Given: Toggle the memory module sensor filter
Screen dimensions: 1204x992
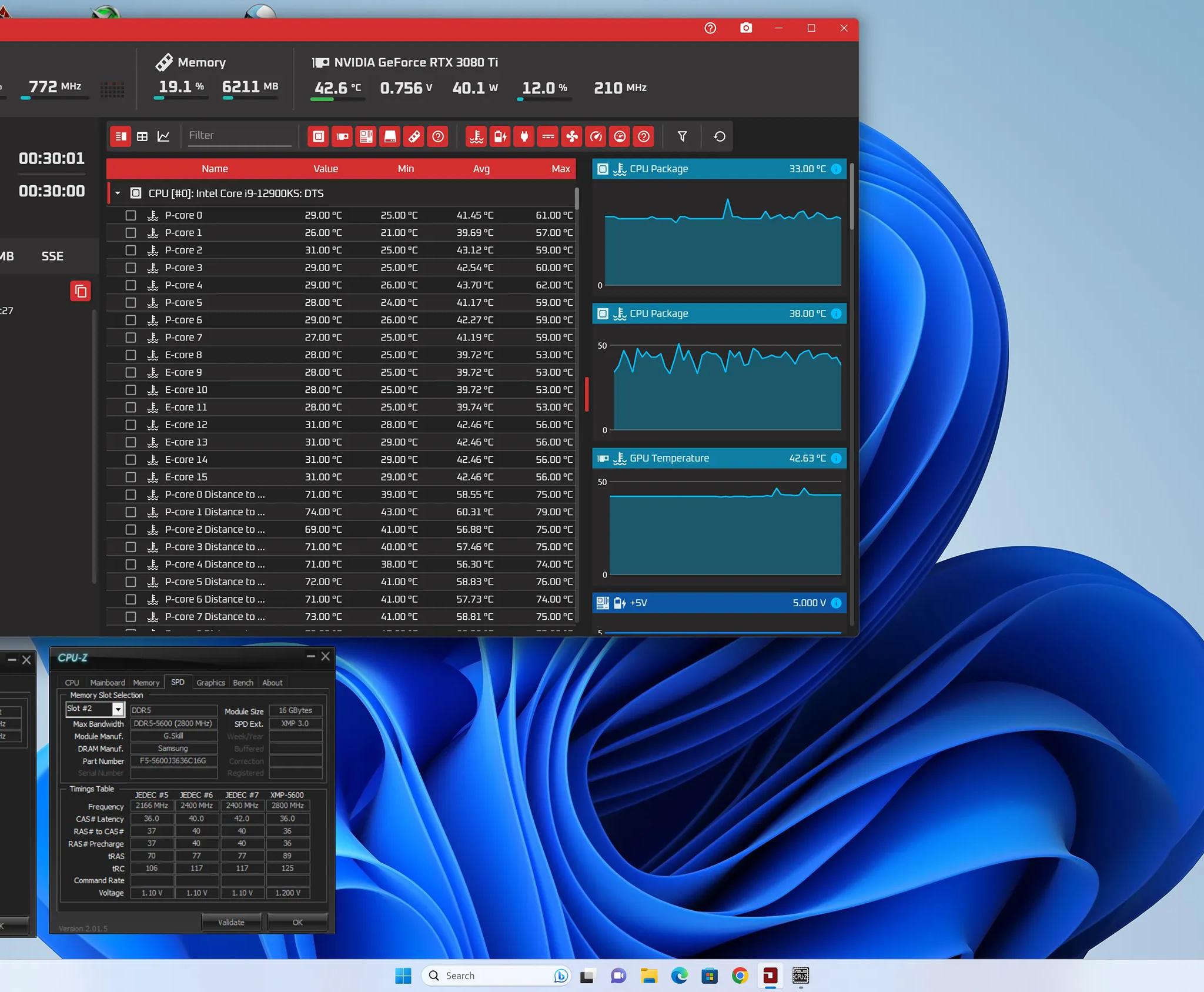Looking at the screenshot, I should (414, 136).
